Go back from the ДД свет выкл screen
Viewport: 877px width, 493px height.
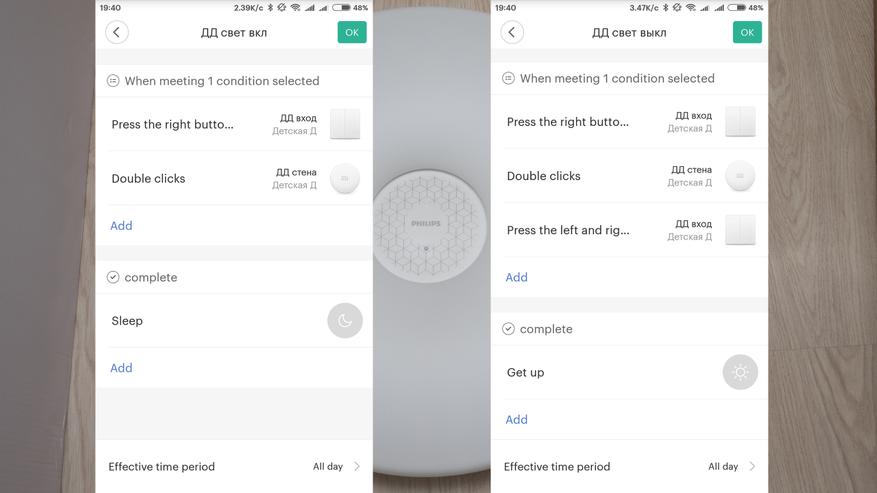pos(512,32)
